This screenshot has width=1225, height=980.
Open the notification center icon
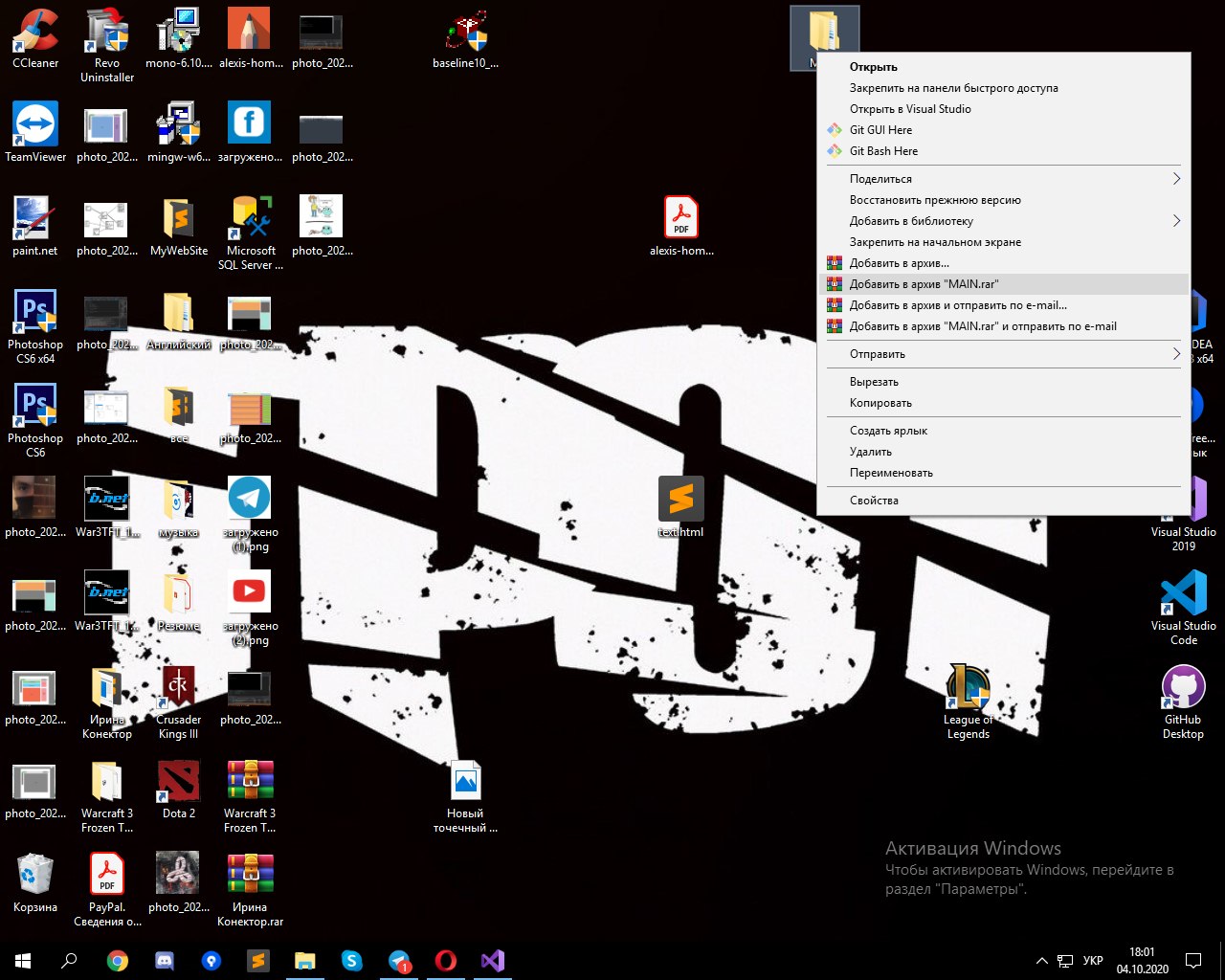click(1193, 961)
